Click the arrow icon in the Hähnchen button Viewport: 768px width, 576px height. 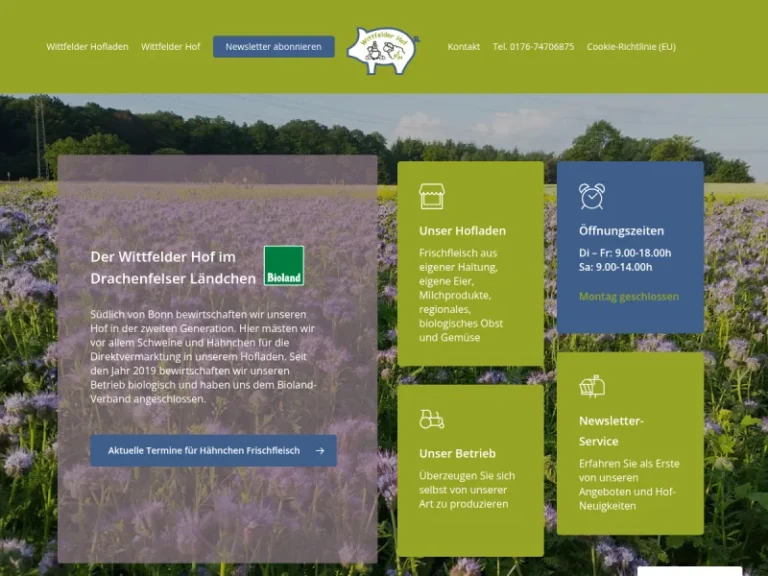320,451
